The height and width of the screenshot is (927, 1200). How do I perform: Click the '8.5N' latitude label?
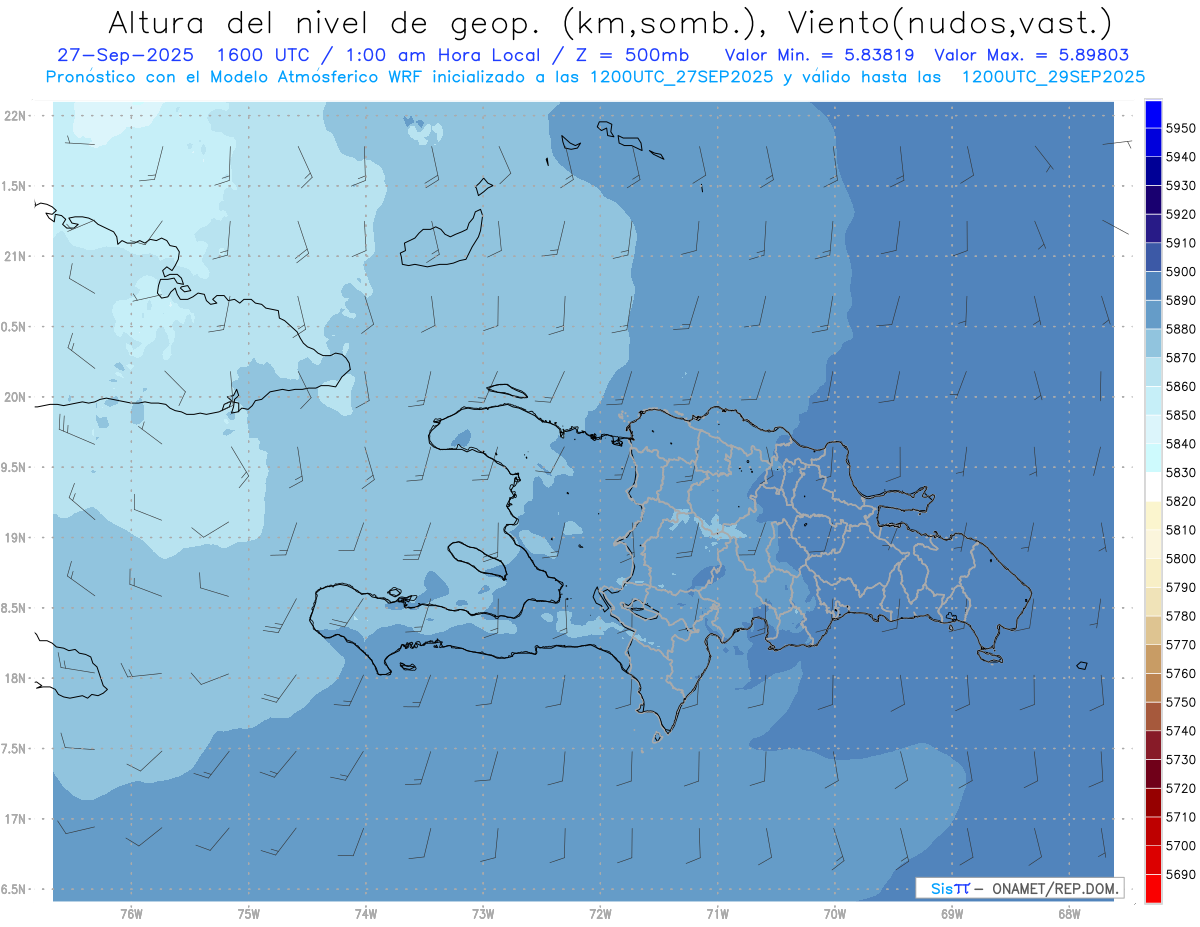(x=13, y=608)
